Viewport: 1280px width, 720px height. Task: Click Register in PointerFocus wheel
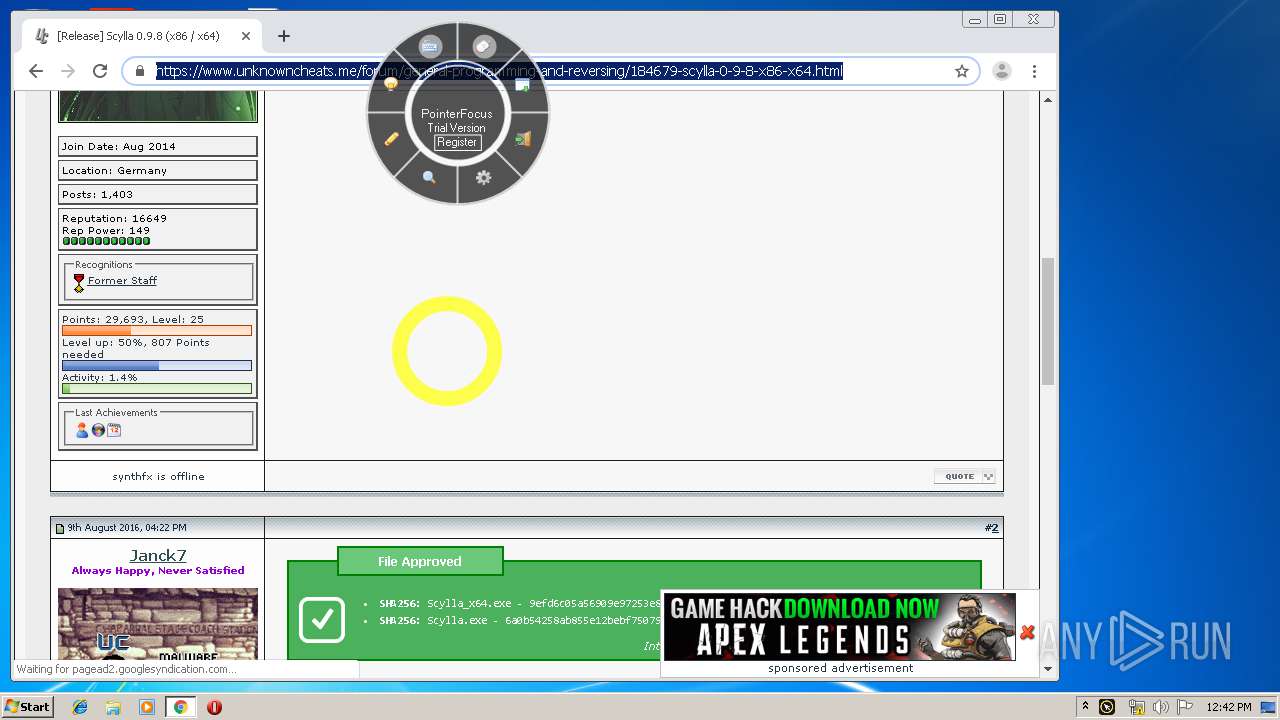click(457, 142)
